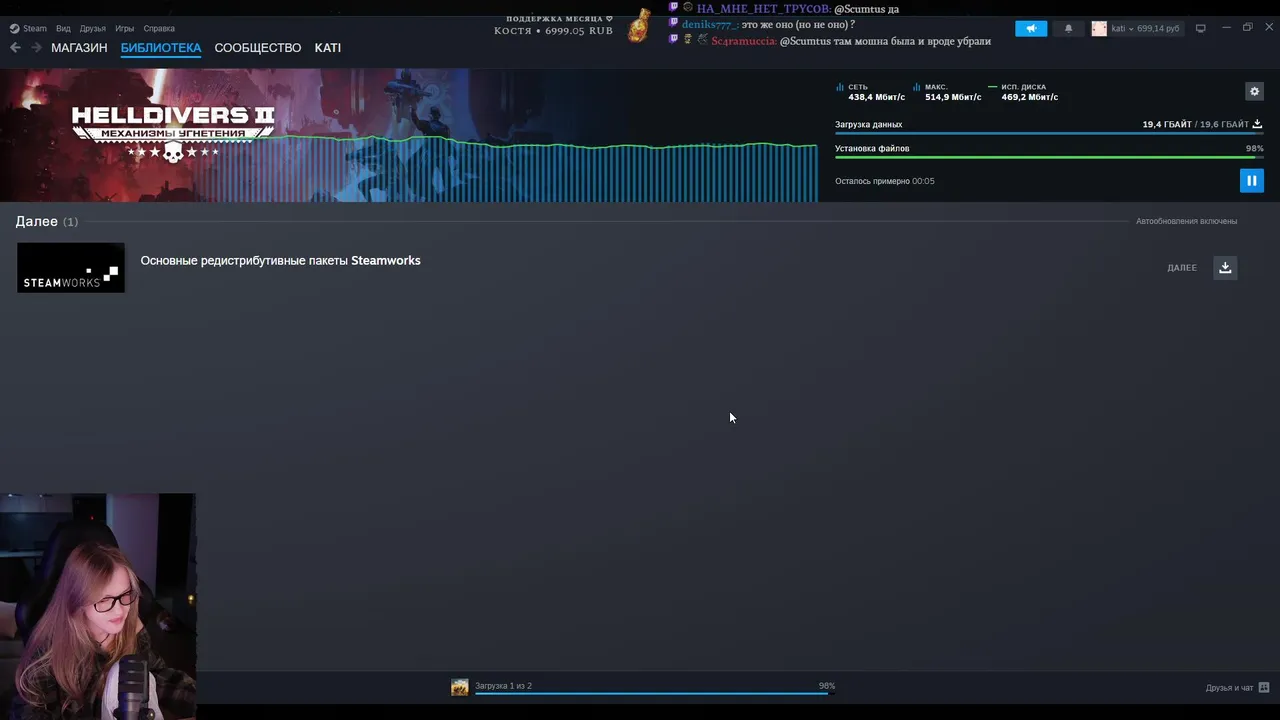The width and height of the screenshot is (1280, 720).
Task: Open KATI profile tab
Action: pyautogui.click(x=328, y=48)
